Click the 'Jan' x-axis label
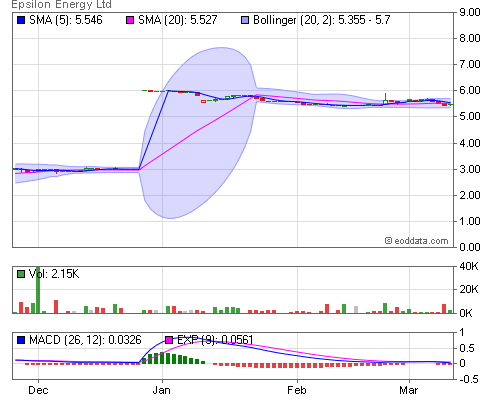490x400 pixels. tap(162, 390)
